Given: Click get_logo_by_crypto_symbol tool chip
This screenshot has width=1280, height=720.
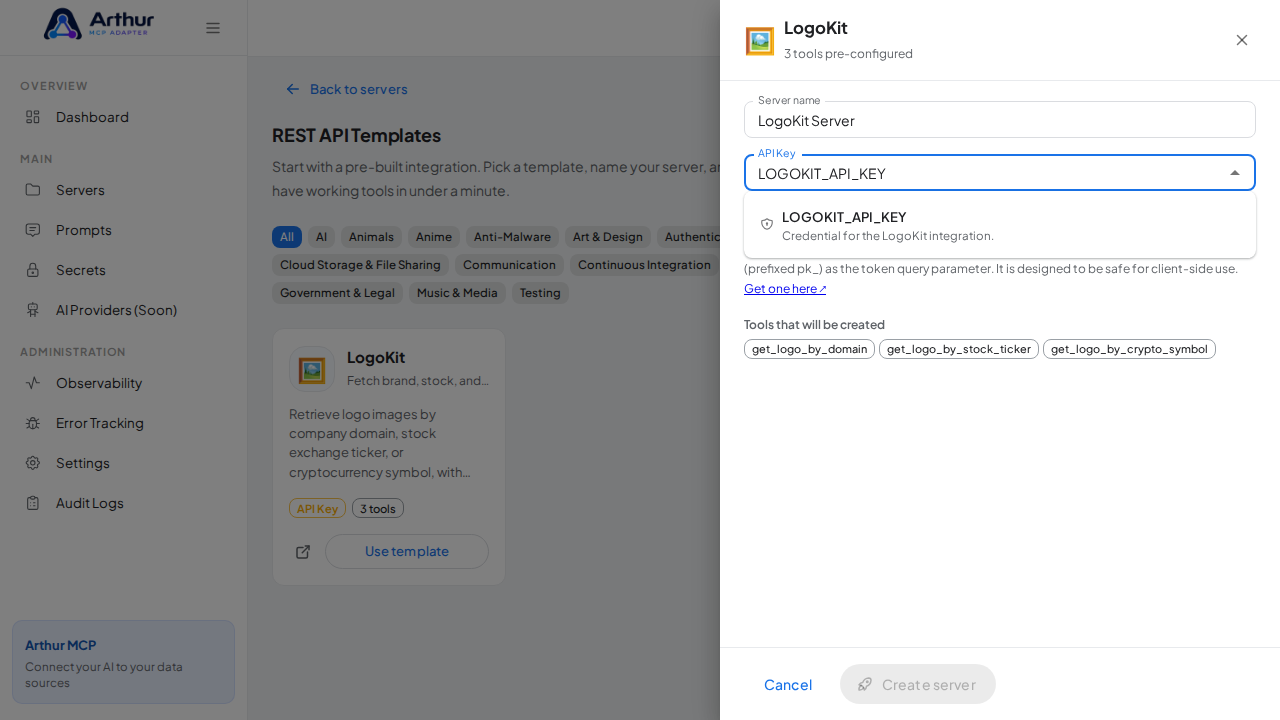Looking at the screenshot, I should tap(1129, 349).
